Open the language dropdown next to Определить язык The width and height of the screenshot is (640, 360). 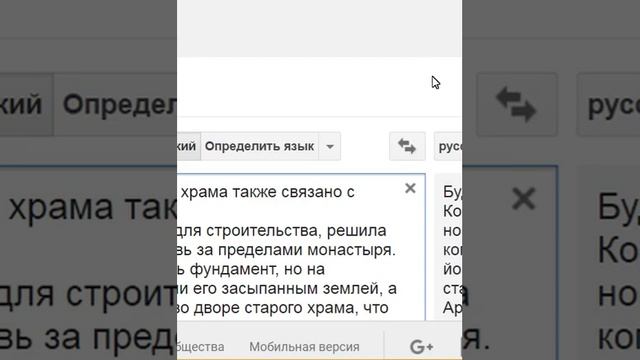(x=330, y=146)
